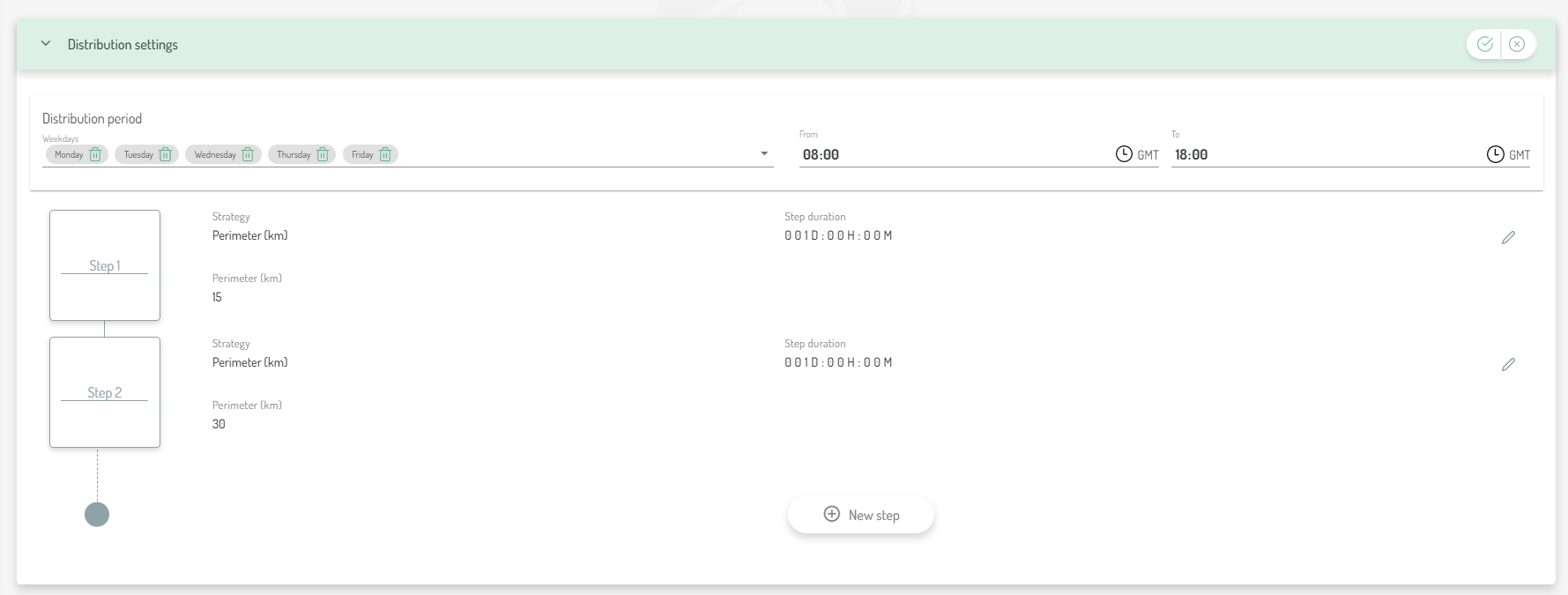Remove Monday using its trash icon
Image resolution: width=1568 pixels, height=595 pixels.
95,155
